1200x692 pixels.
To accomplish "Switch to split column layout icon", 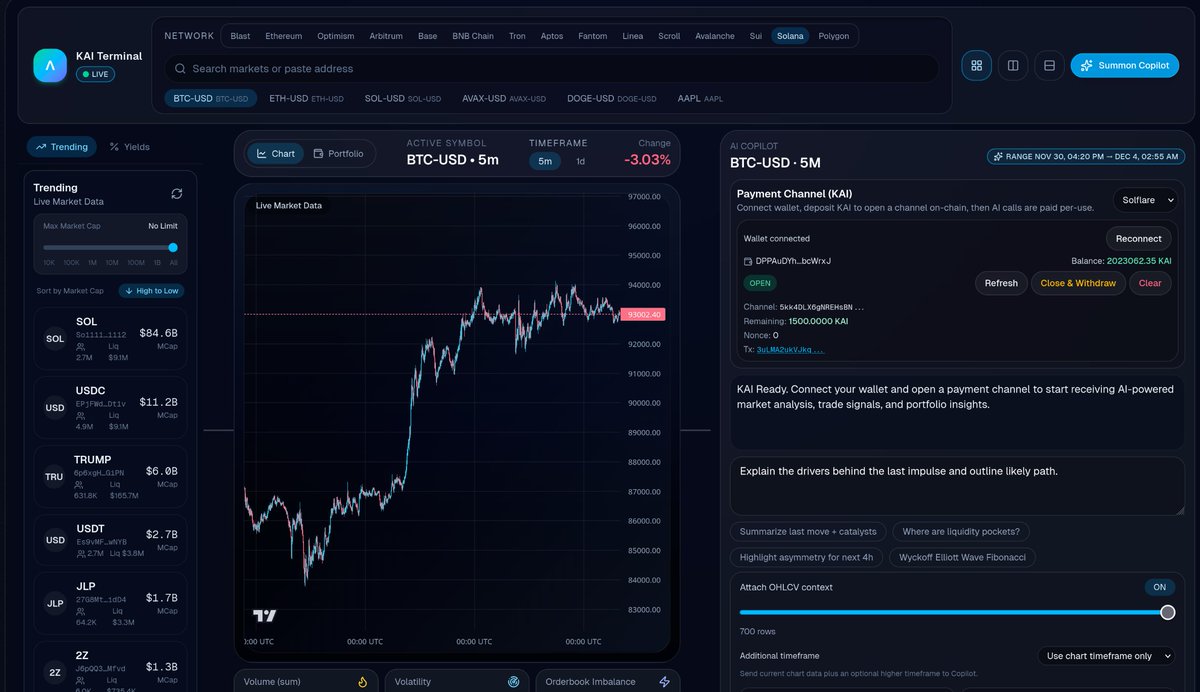I will (1013, 65).
